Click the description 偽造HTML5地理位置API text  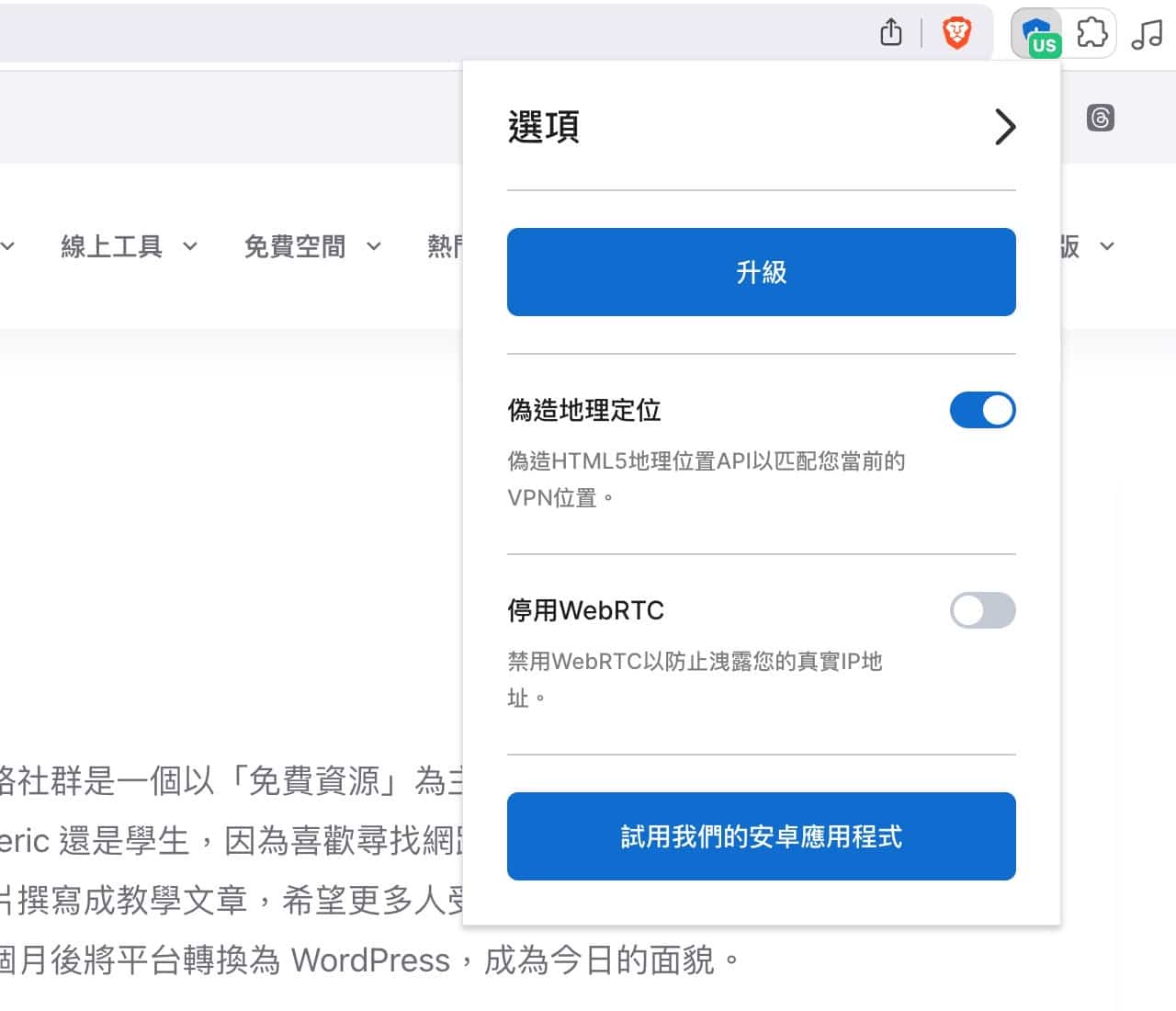(x=707, y=479)
